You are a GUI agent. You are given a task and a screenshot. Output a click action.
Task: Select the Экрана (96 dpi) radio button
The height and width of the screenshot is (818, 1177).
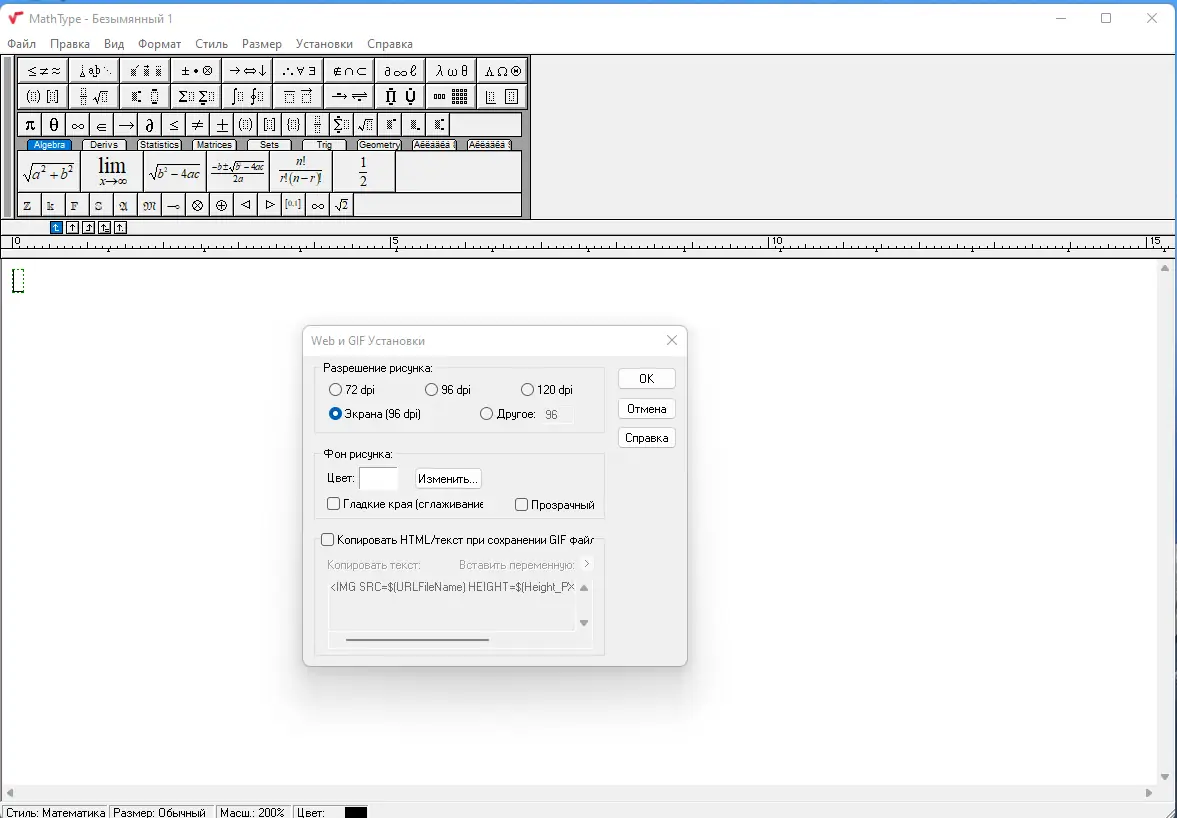(x=336, y=414)
